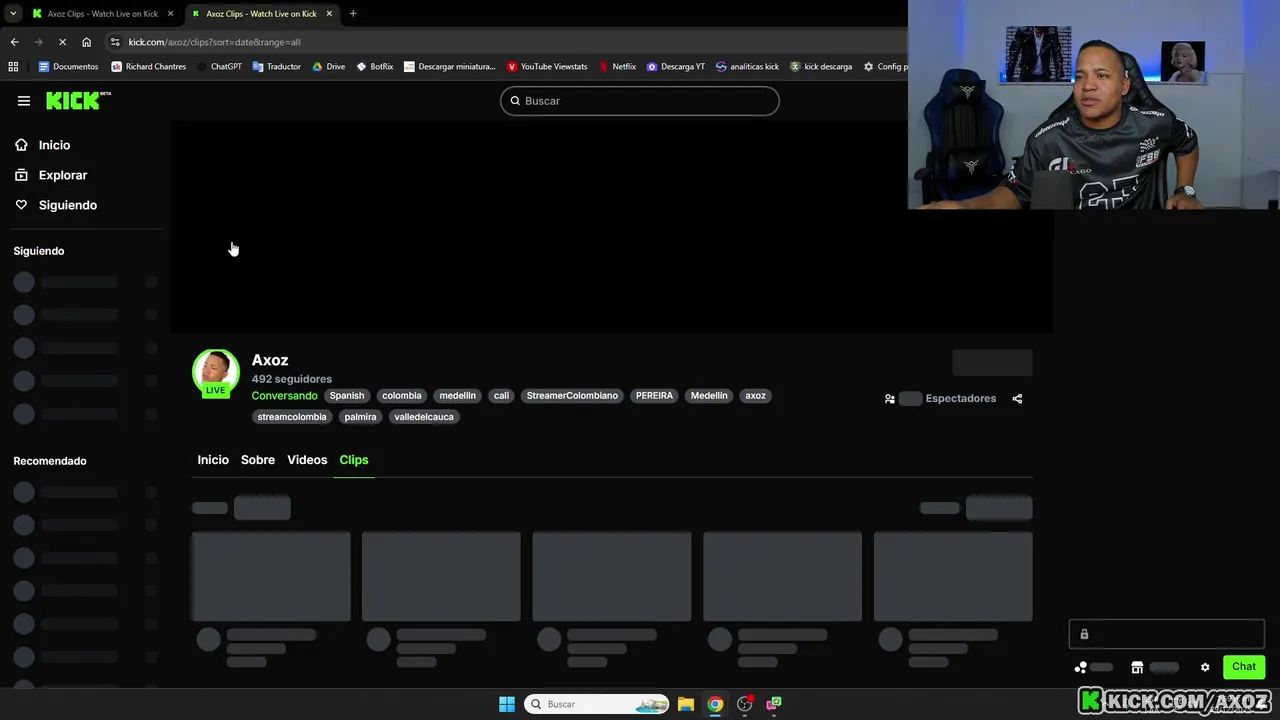Click the Windows taskbar Buscar search box
Screen dimensions: 1280x720
point(597,704)
